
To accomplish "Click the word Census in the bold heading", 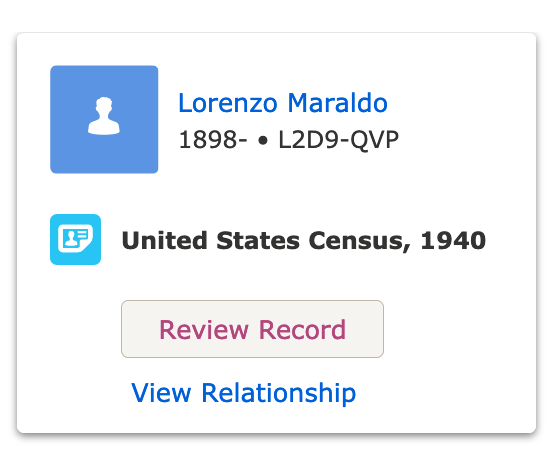I will [359, 241].
